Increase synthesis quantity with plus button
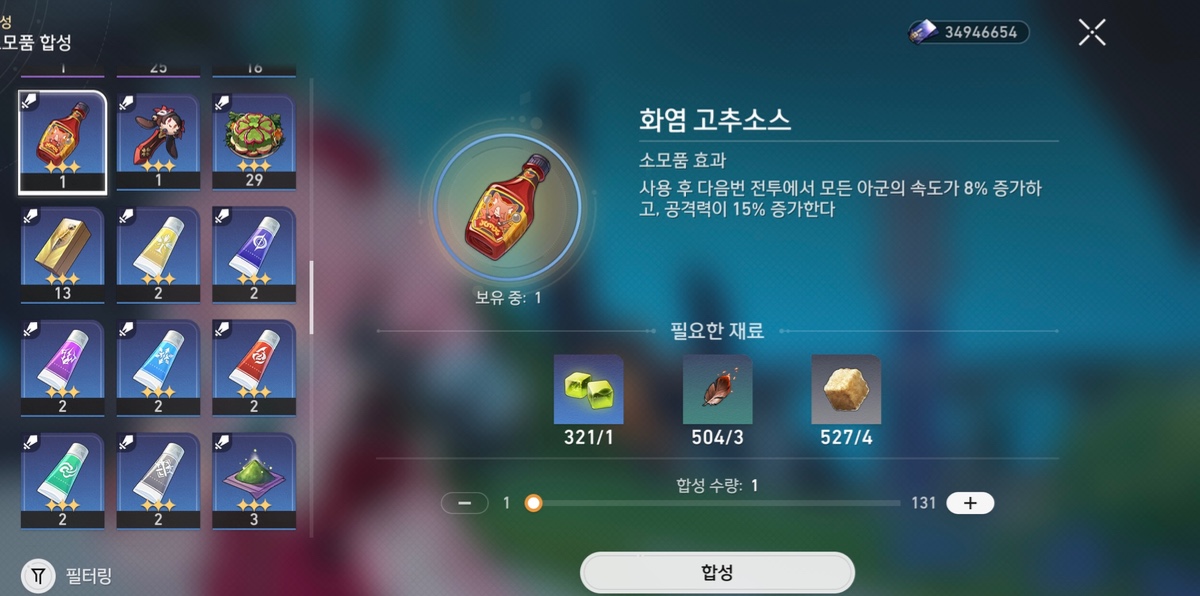This screenshot has width=1200, height=596. coord(970,503)
